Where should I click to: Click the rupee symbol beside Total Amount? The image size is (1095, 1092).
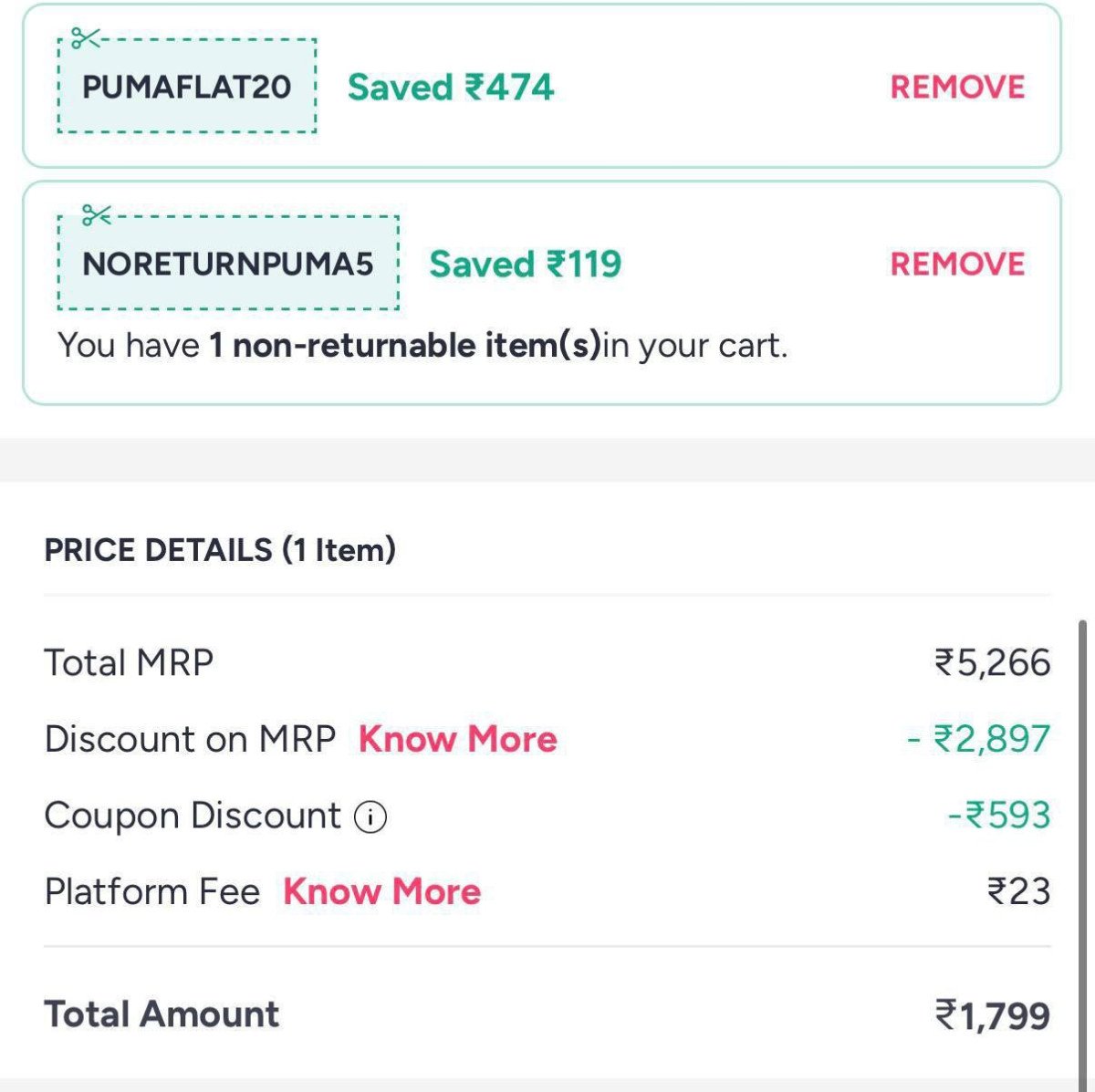click(945, 1015)
